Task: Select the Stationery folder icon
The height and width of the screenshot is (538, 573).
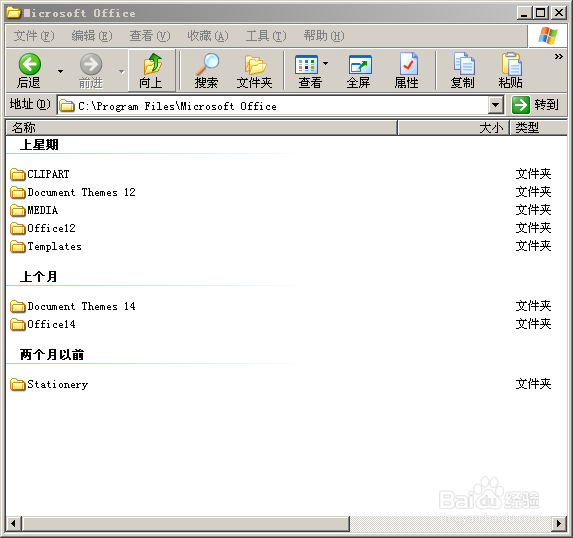Action: pyautogui.click(x=18, y=384)
